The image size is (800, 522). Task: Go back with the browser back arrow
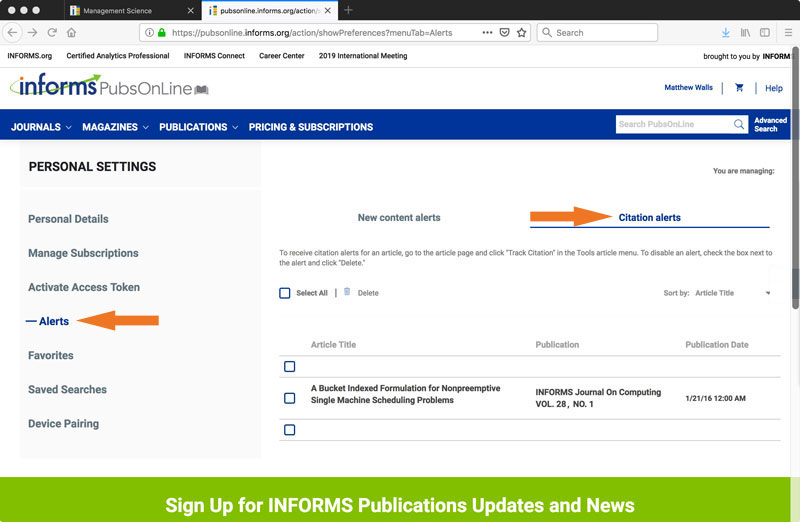click(12, 33)
